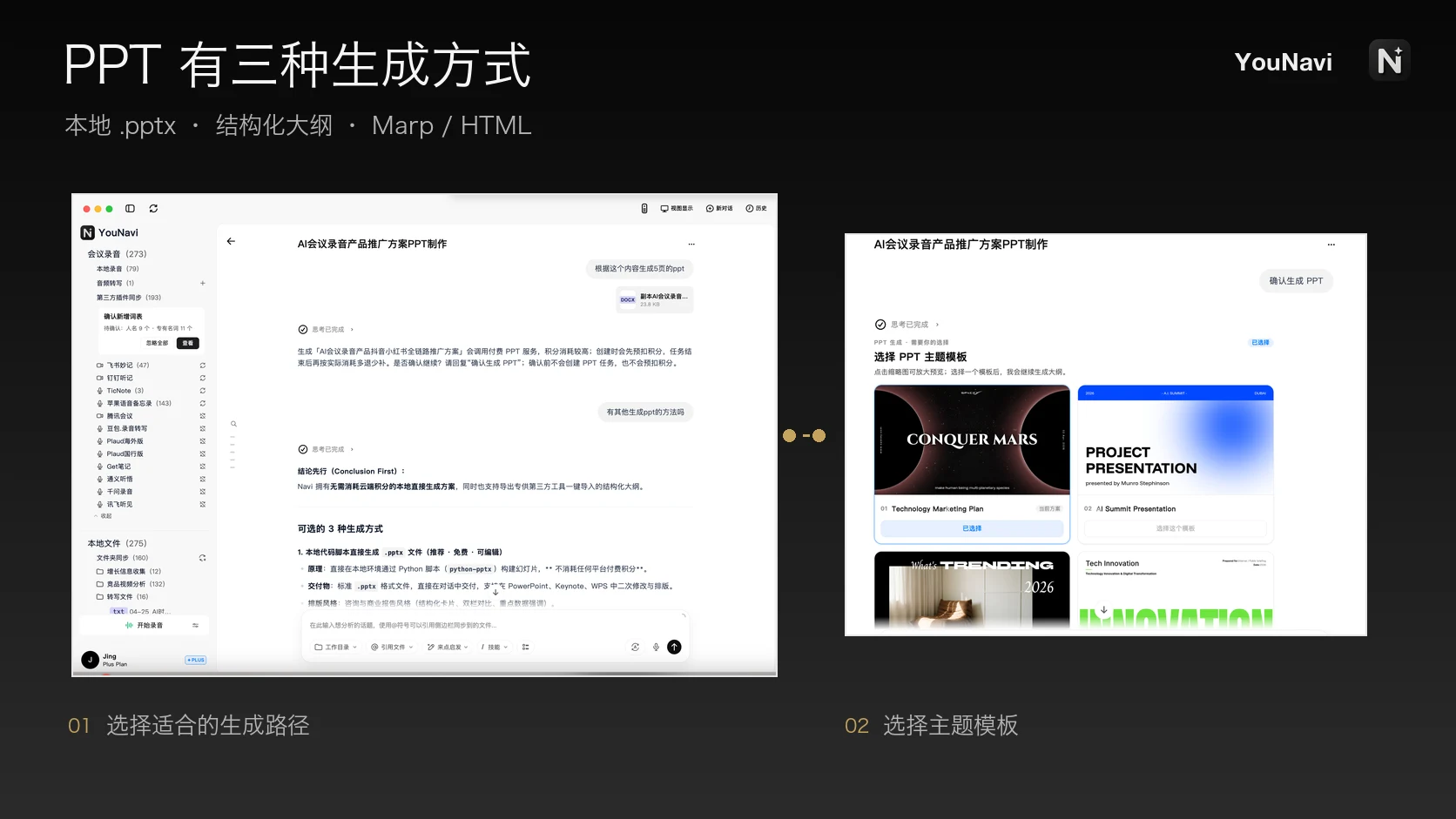Open the 竞品视频分析 folder
1456x819 pixels.
pos(131,585)
